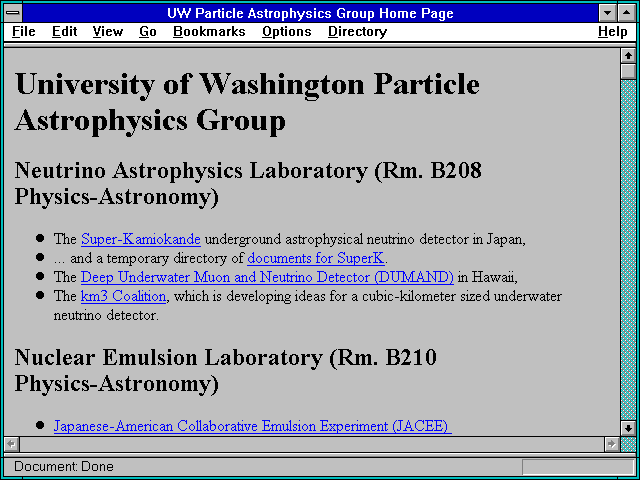This screenshot has width=640, height=480.
Task: Click the vertical scrollbar track below thumb
Action: pyautogui.click(x=628, y=250)
